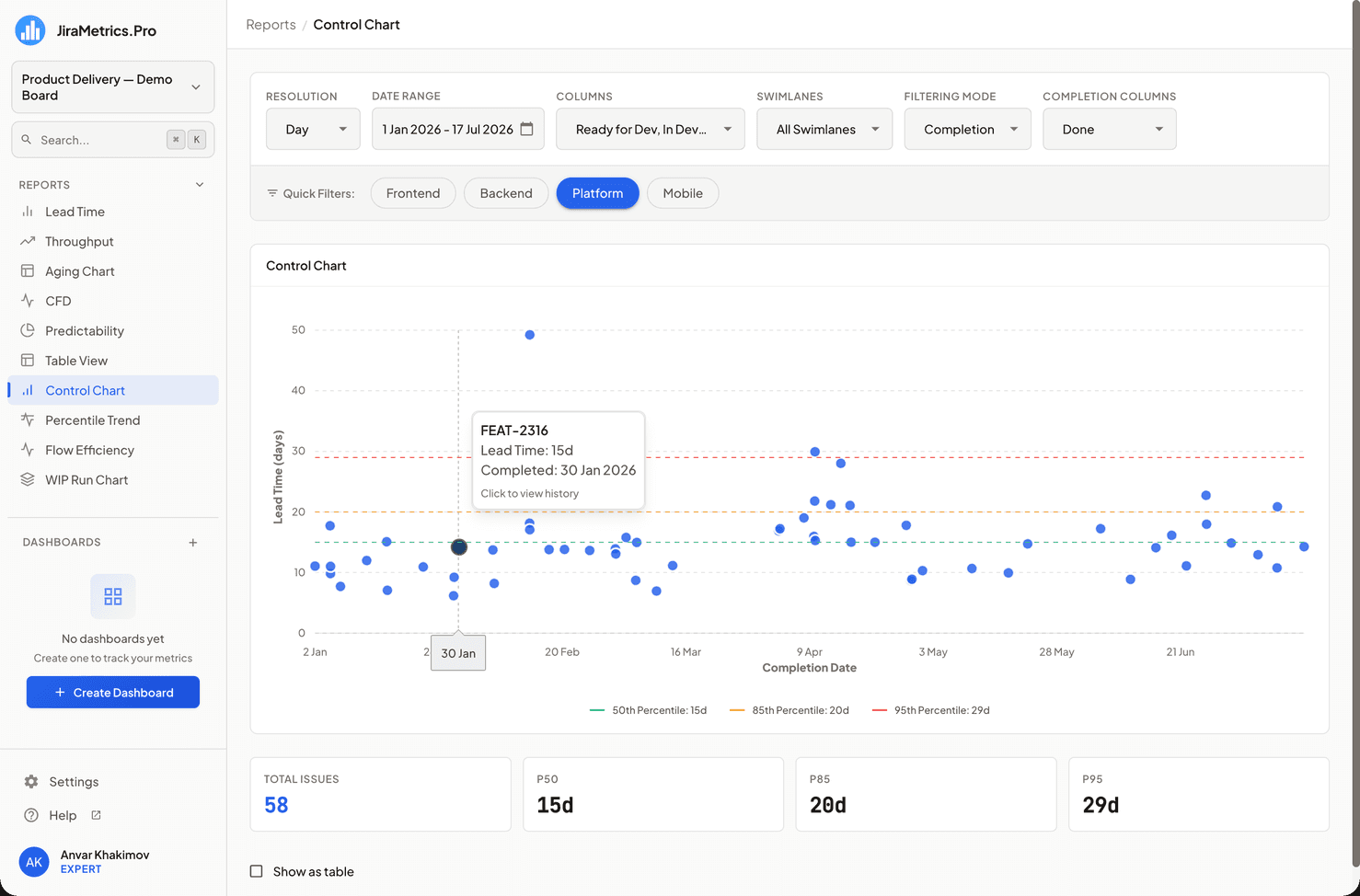Click the empty dashboards grid icon
1360x896 pixels.
coord(113,596)
